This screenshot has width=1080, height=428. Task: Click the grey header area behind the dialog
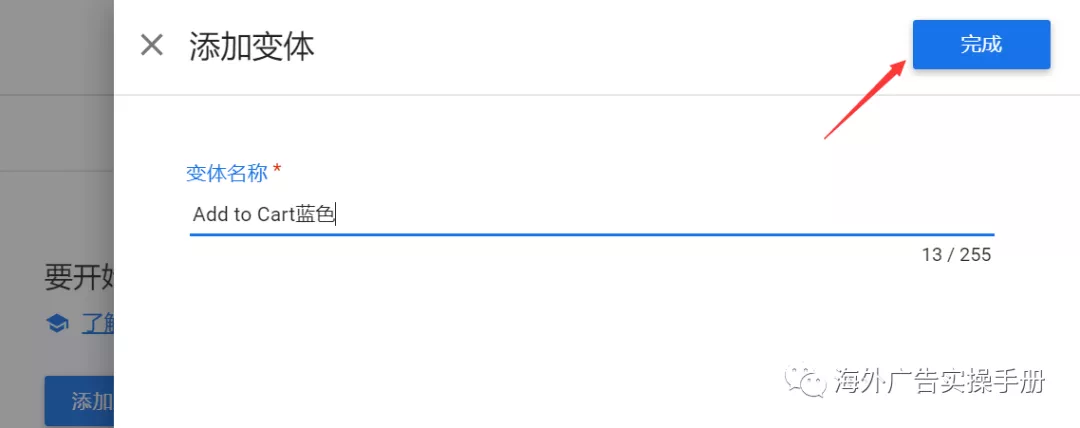55,45
